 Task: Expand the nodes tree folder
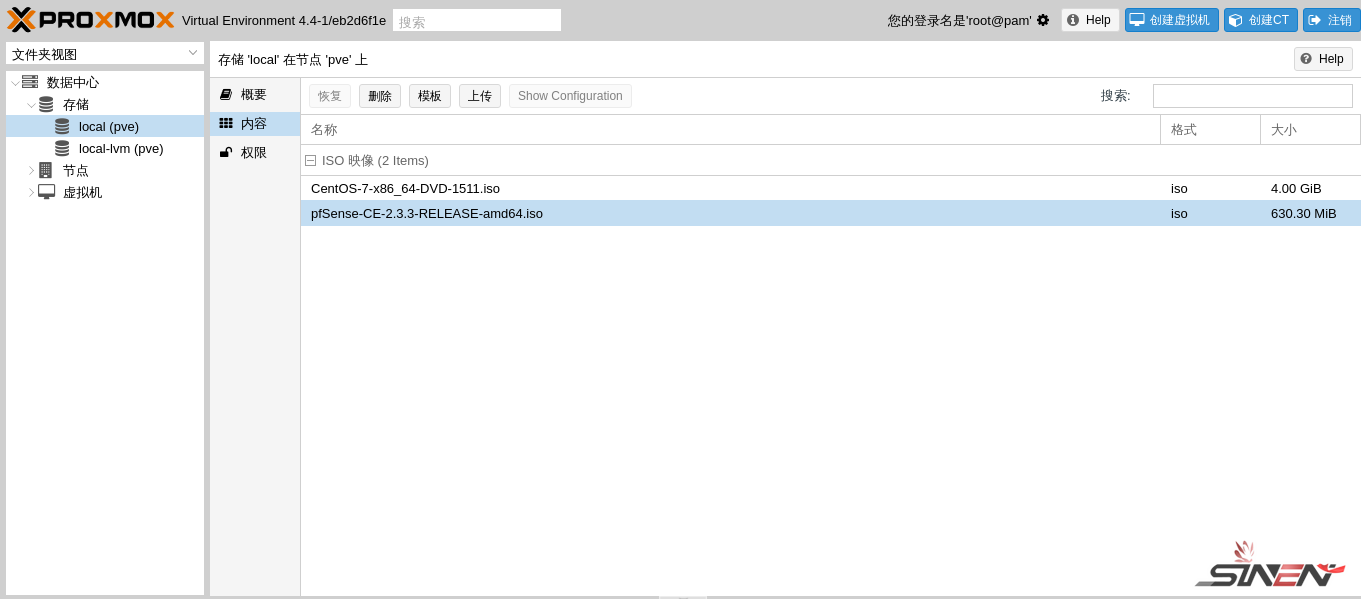point(31,170)
